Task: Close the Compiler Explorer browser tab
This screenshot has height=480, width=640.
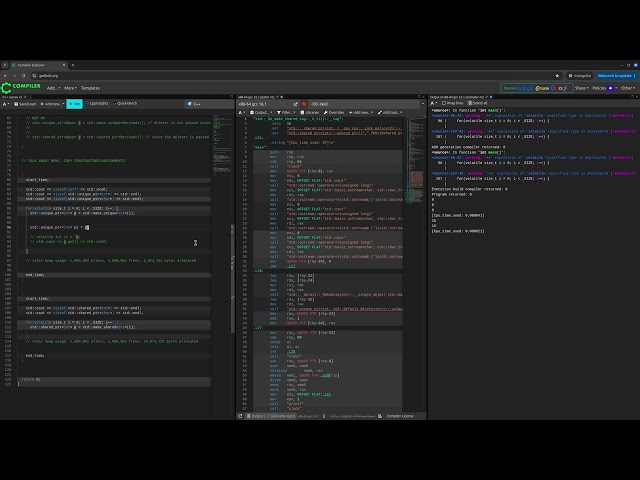Action: coord(64,65)
